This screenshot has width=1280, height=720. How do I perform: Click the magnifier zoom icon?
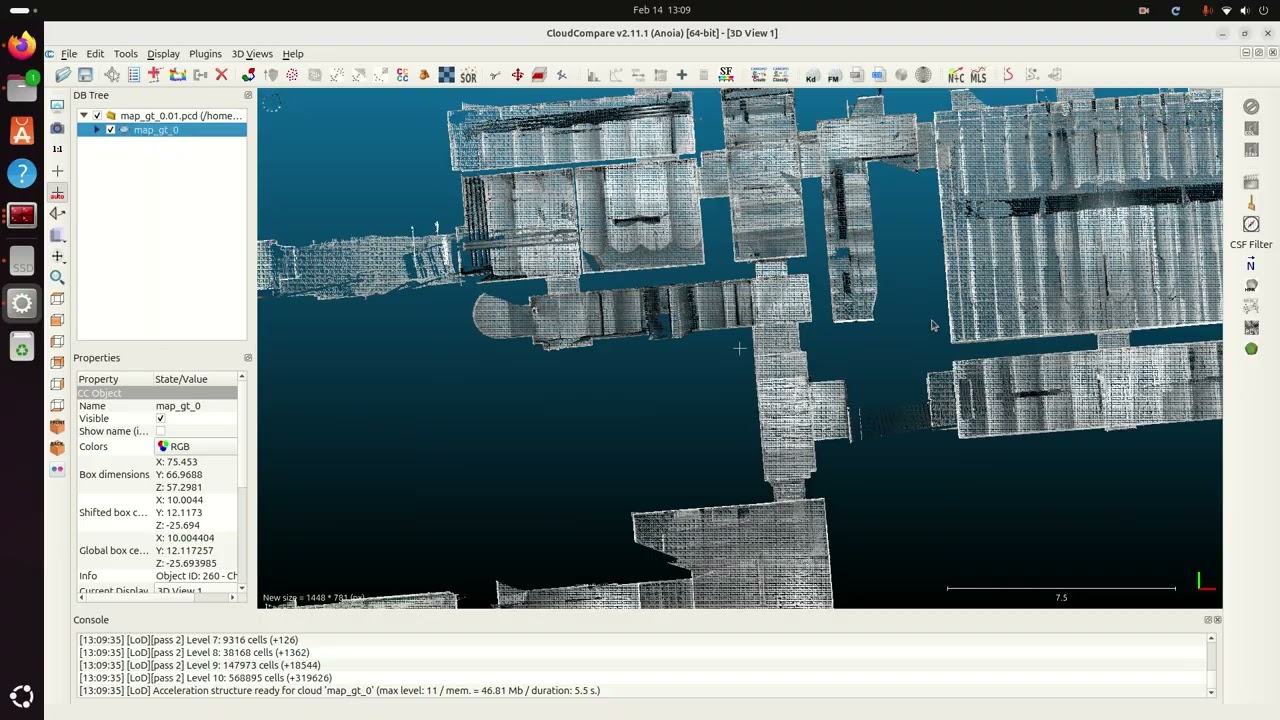tap(57, 277)
